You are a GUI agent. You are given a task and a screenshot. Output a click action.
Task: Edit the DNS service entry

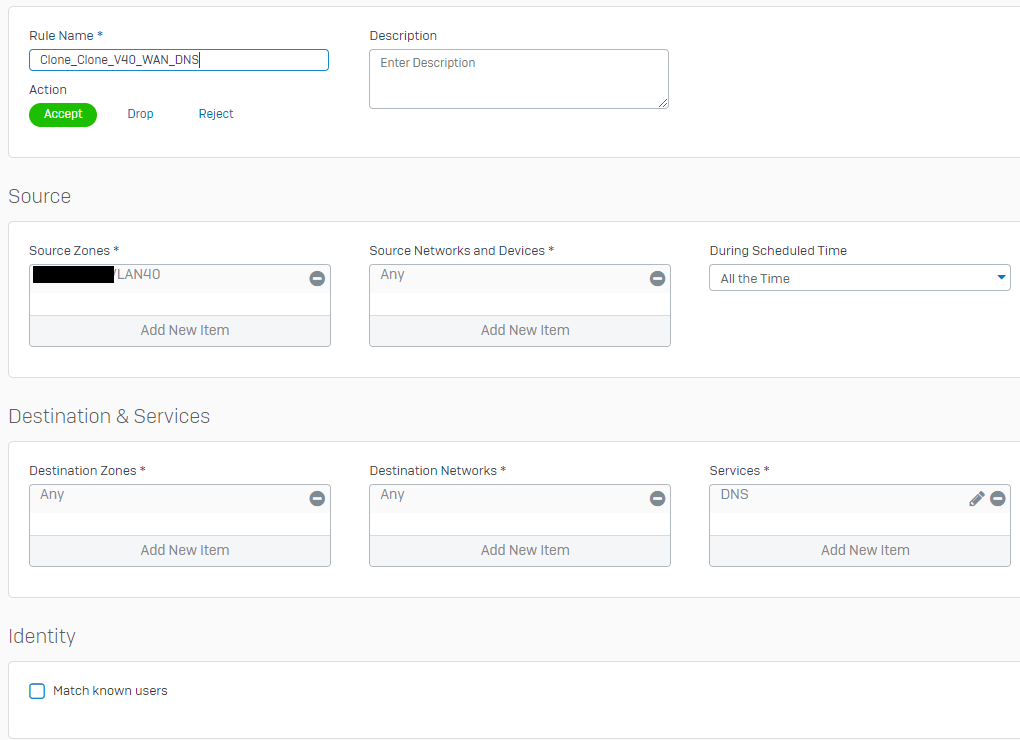pos(977,498)
